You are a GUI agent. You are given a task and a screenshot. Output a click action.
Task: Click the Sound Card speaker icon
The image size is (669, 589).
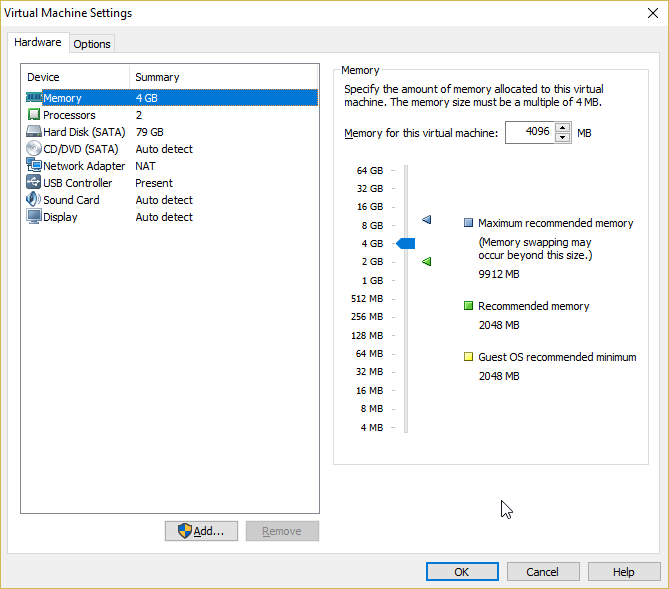point(34,199)
